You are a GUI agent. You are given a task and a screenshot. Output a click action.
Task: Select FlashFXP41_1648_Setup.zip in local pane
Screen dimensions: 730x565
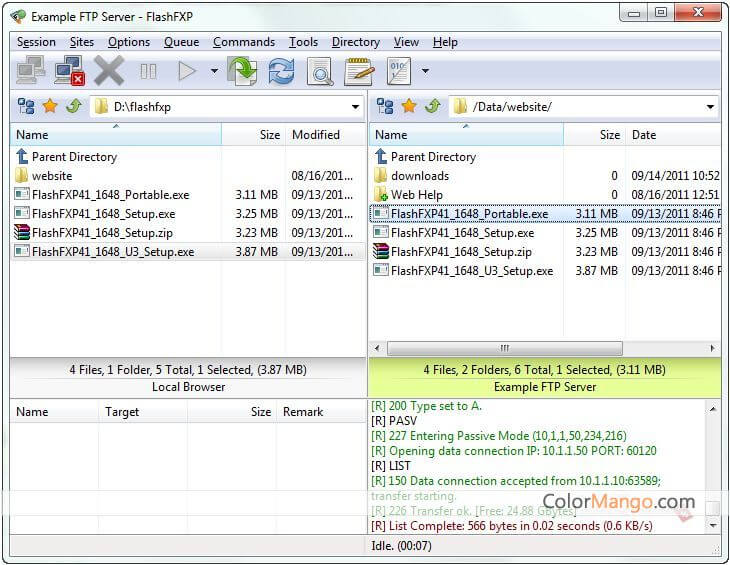[x=102, y=233]
